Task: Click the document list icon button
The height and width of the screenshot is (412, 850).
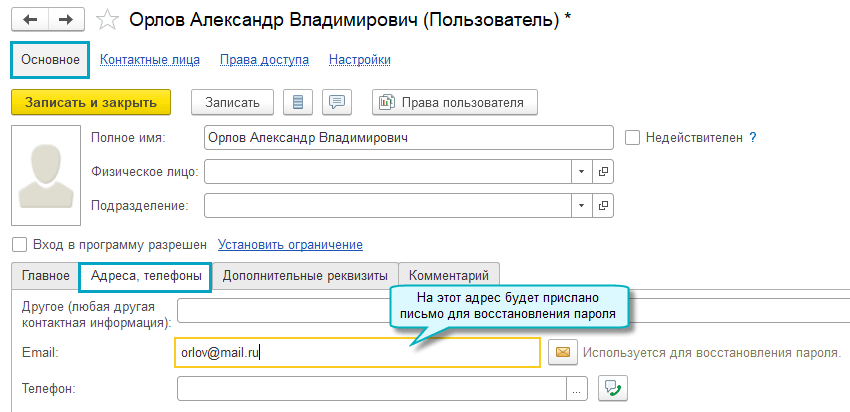Action: pyautogui.click(x=299, y=102)
